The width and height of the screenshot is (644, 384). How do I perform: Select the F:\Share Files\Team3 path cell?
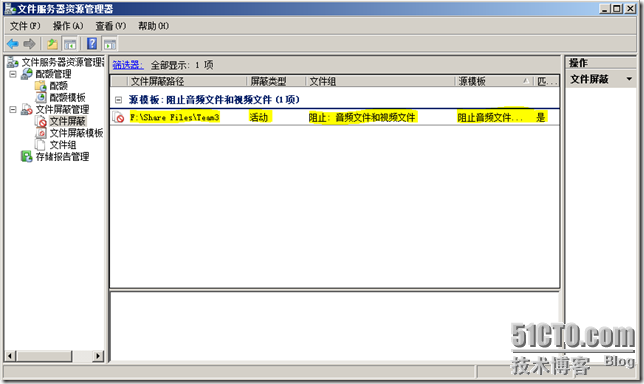point(175,117)
